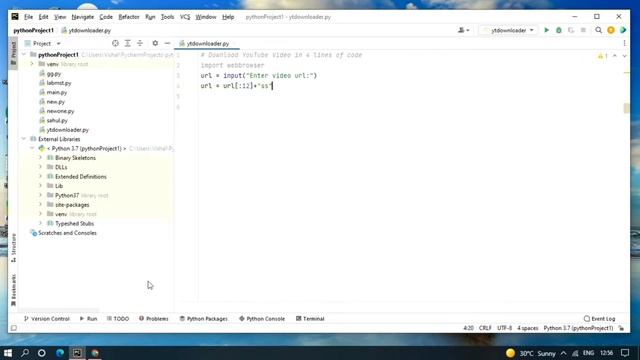640x360 pixels.
Task: Toggle the Project sidebar strip button
Action: click(x=13, y=53)
